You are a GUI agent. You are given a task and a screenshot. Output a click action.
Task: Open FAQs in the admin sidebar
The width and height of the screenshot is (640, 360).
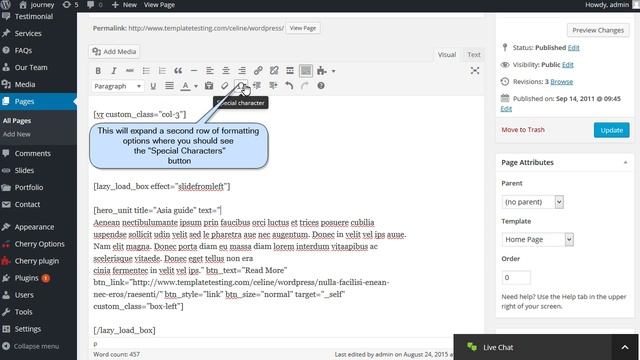[x=23, y=51]
